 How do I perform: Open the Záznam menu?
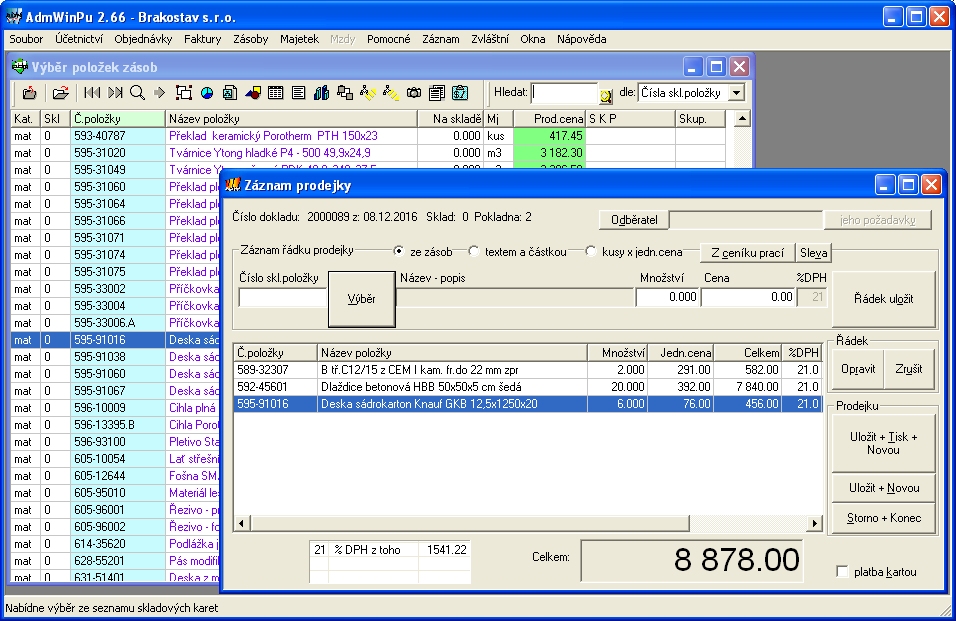pyautogui.click(x=441, y=39)
